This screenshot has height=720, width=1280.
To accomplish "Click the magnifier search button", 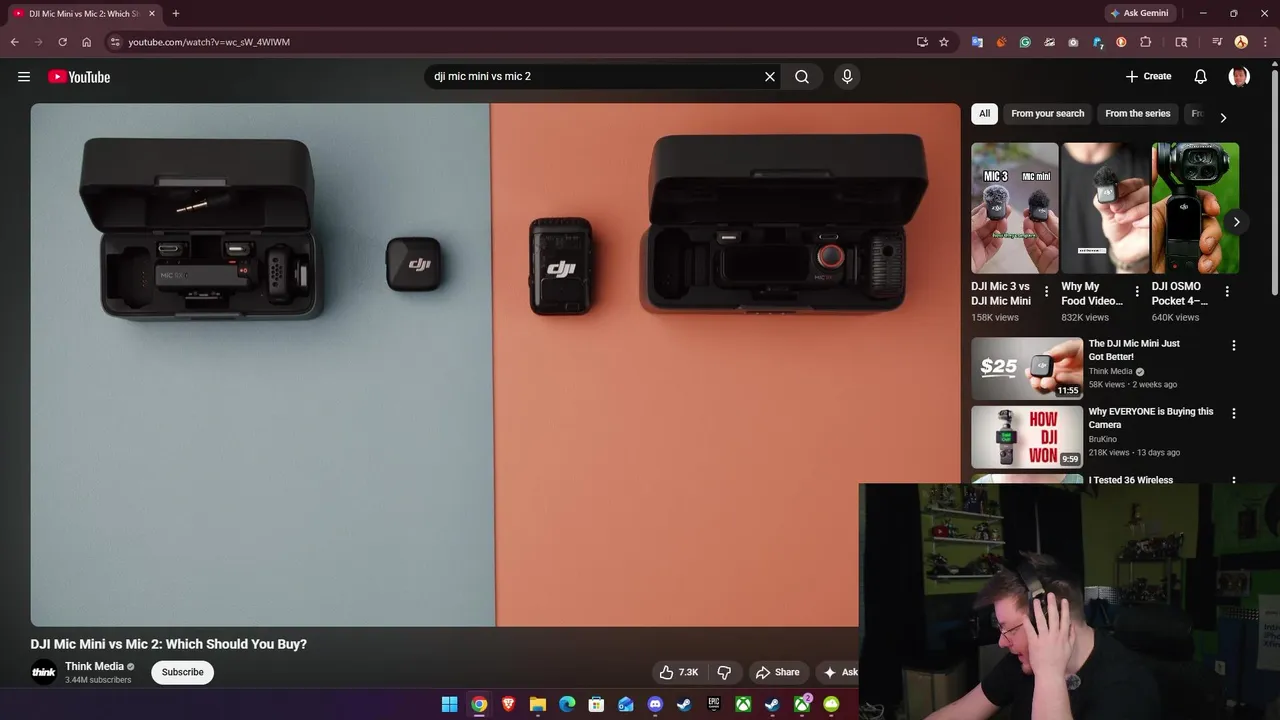I will point(802,77).
